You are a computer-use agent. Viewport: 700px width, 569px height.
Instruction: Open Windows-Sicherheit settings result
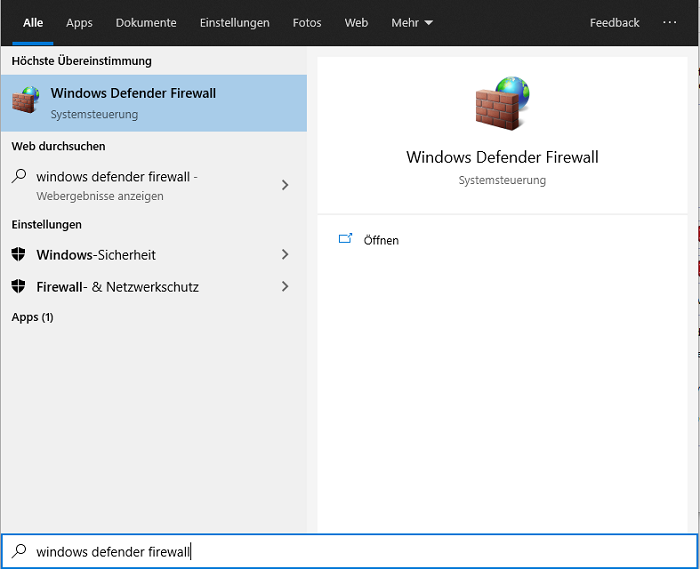point(154,254)
